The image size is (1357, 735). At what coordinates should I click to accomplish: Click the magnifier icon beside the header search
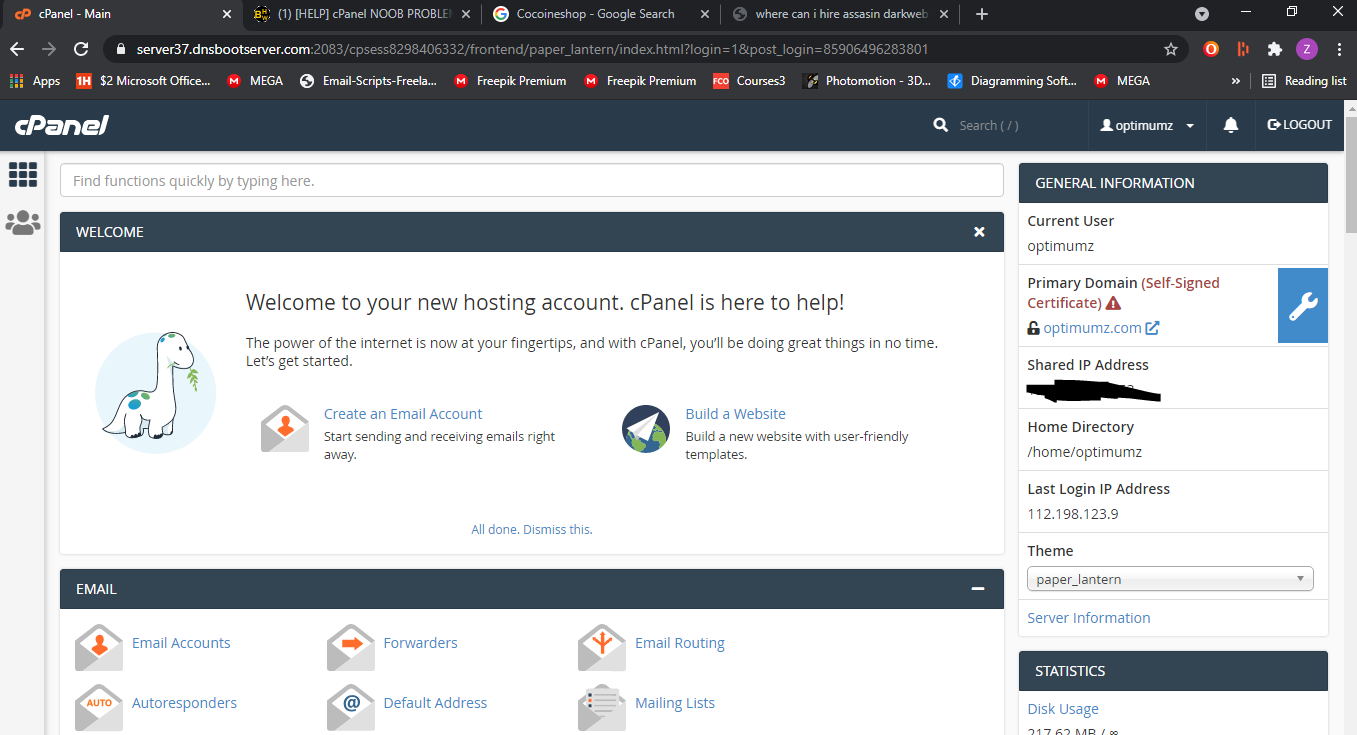coord(940,125)
